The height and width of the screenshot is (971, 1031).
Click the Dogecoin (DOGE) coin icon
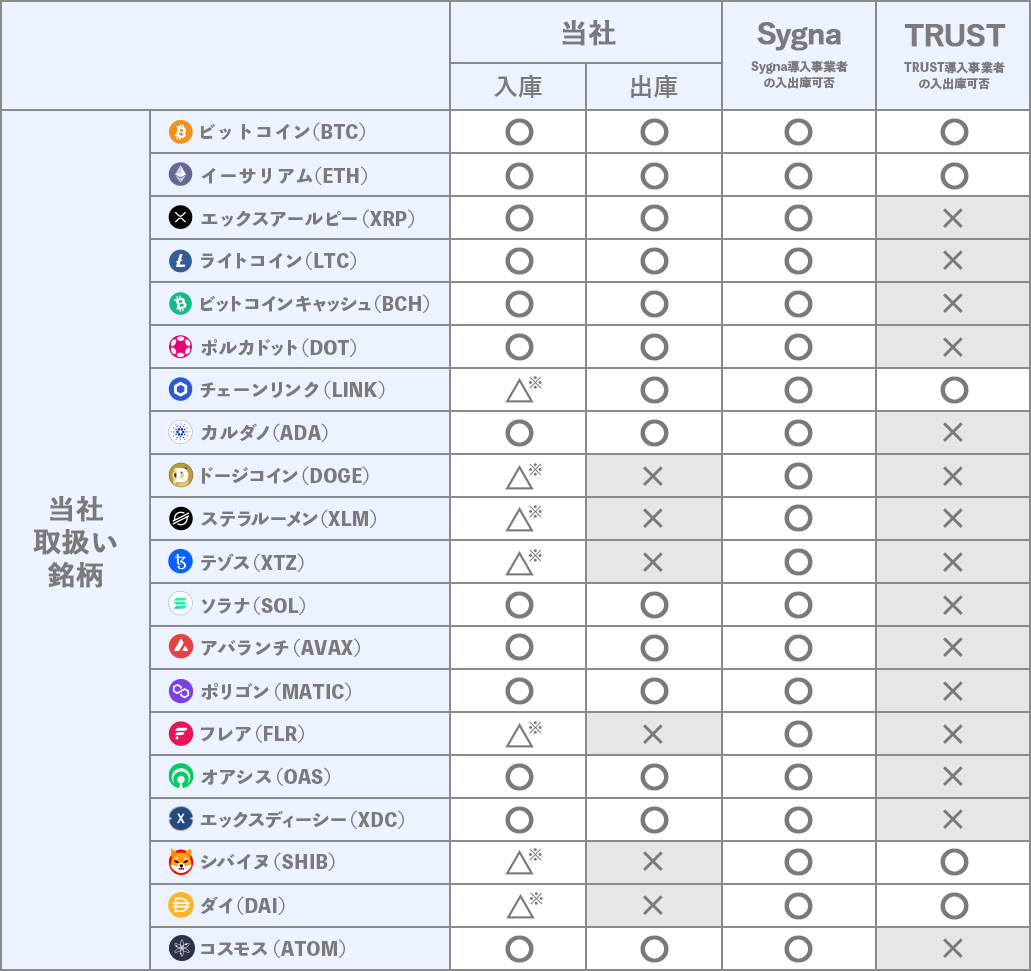click(180, 475)
